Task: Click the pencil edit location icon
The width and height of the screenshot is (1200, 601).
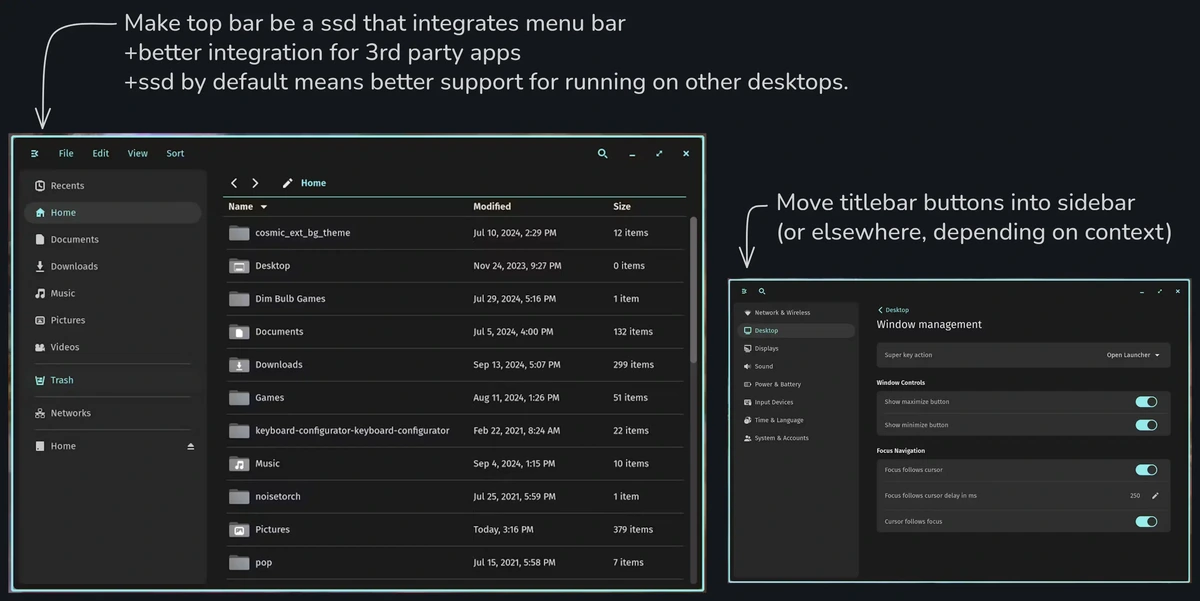Action: pyautogui.click(x=288, y=183)
